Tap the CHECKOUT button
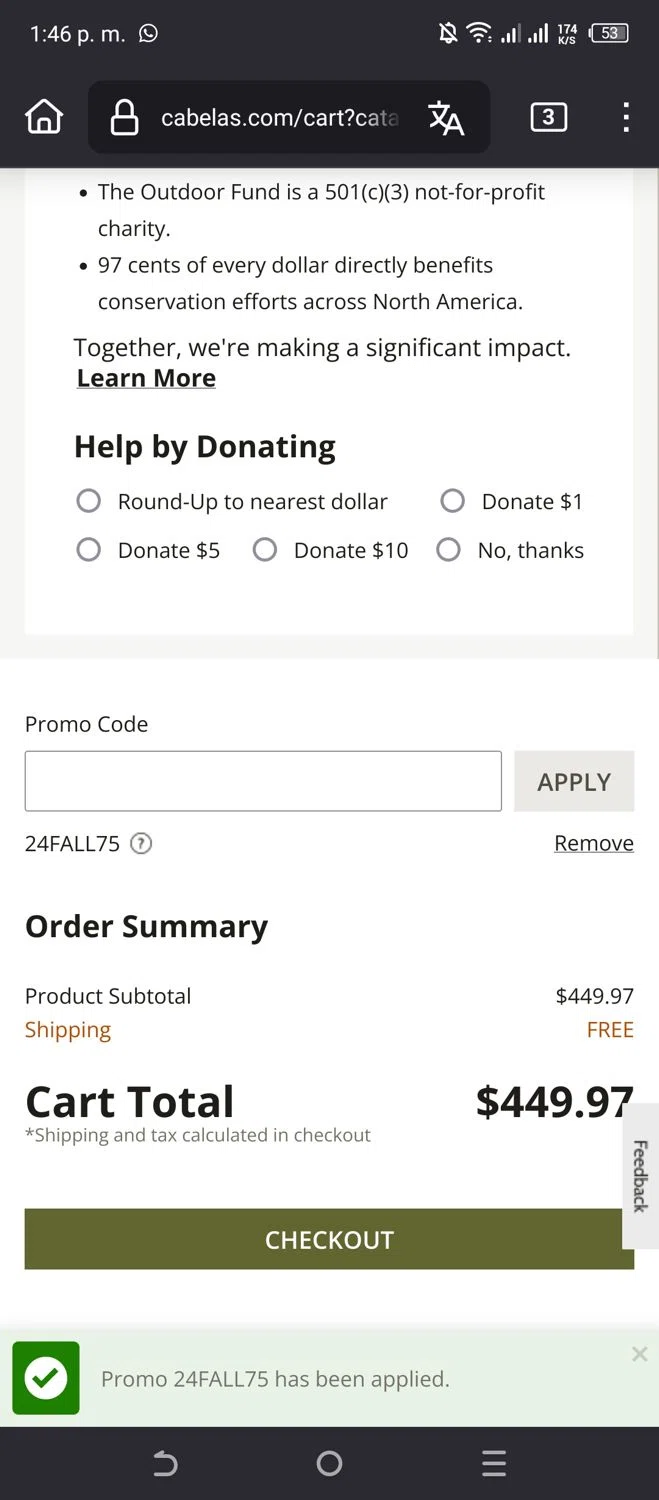This screenshot has width=659, height=1500. (329, 1239)
